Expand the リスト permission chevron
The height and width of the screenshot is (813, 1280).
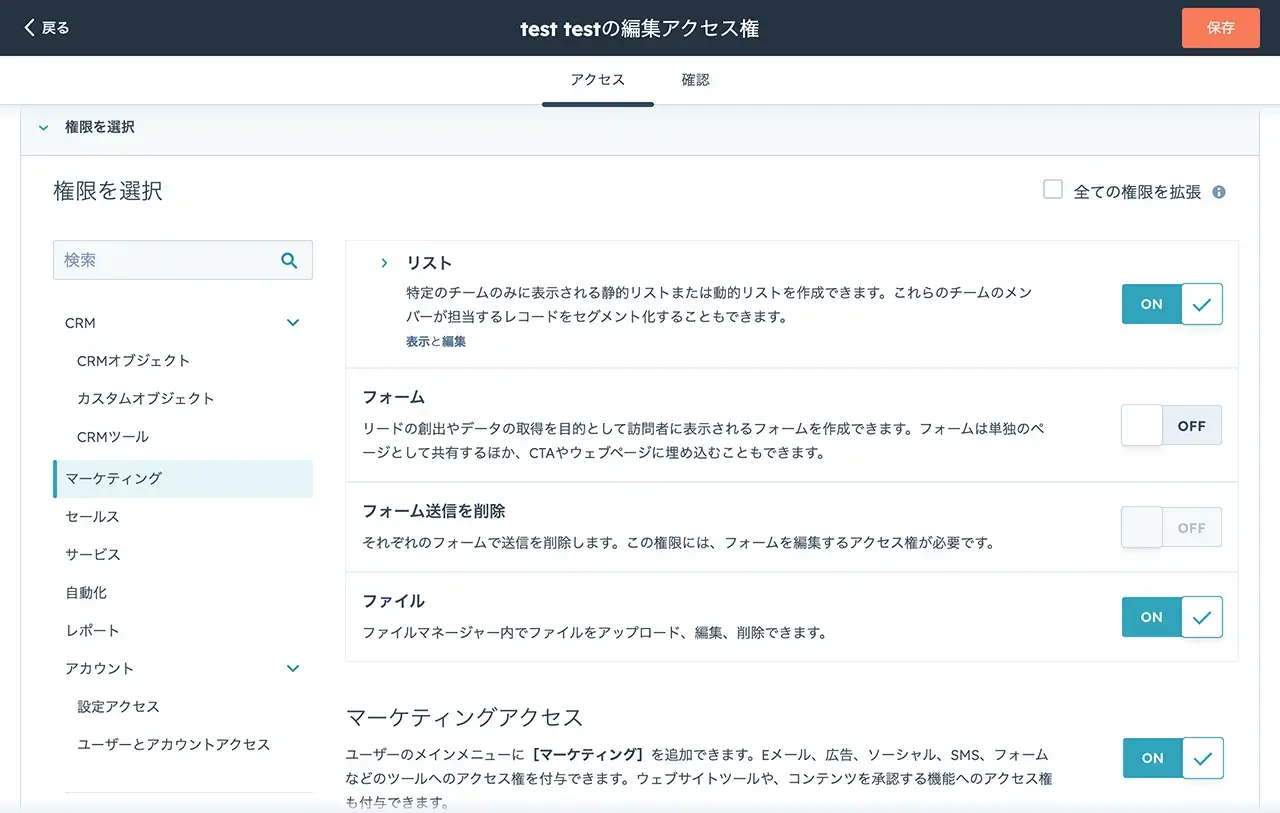(x=384, y=263)
